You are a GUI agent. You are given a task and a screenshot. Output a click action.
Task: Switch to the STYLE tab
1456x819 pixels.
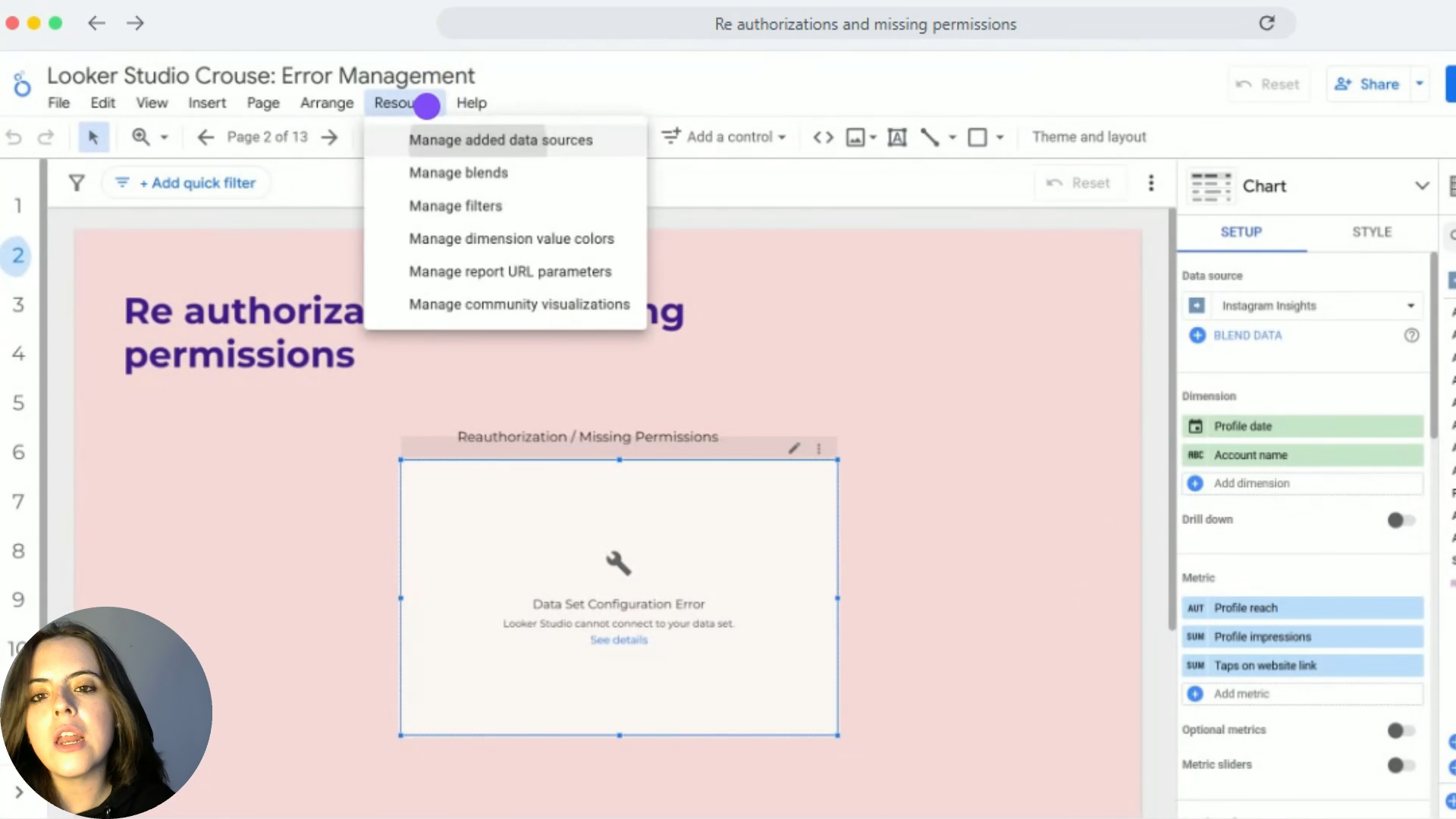[x=1371, y=232]
